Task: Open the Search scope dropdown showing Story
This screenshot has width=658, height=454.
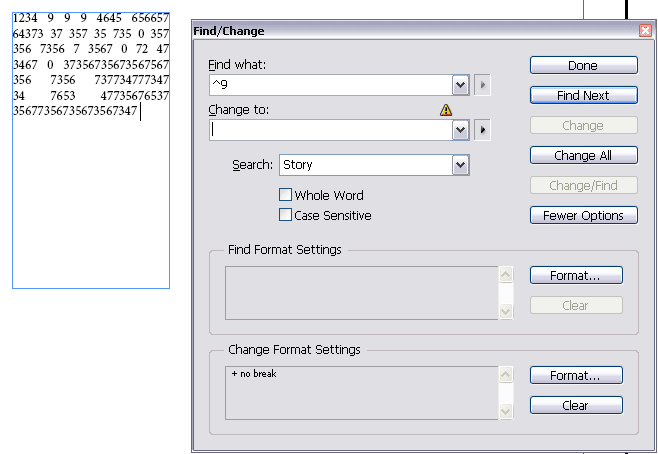Action: pos(374,165)
